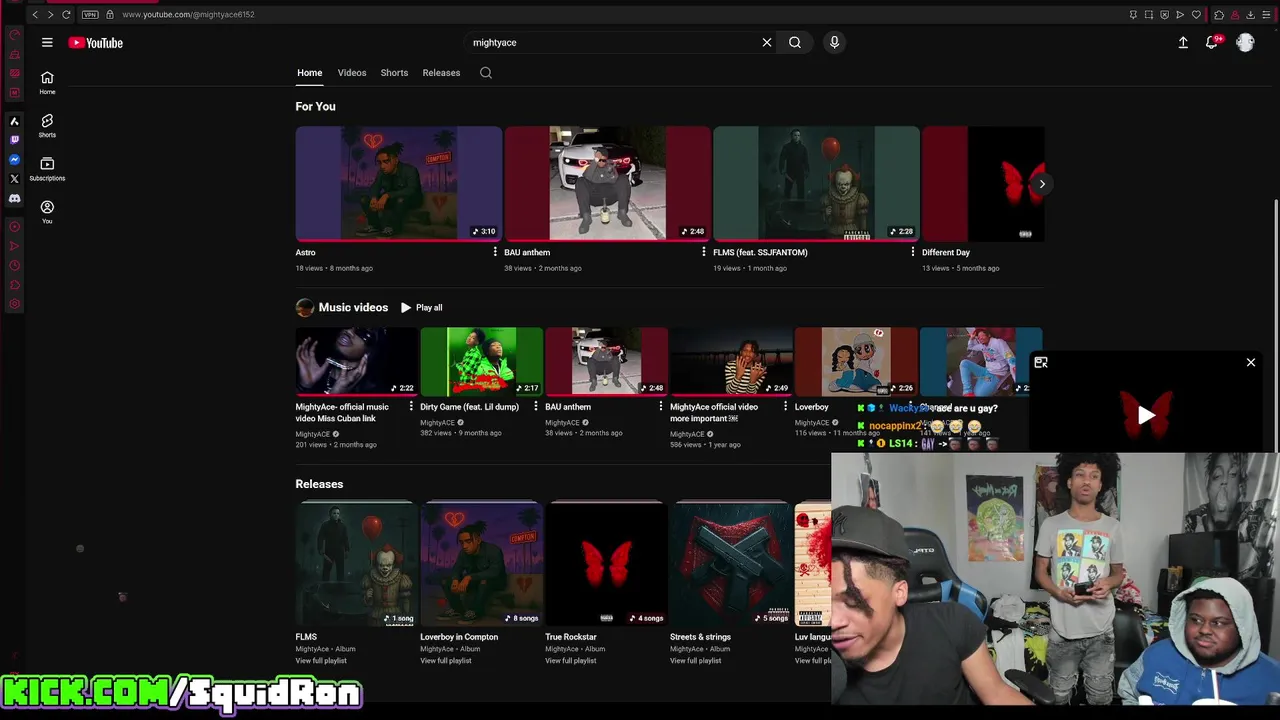Switch to the Home channel tab
The height and width of the screenshot is (720, 1280).
(309, 72)
